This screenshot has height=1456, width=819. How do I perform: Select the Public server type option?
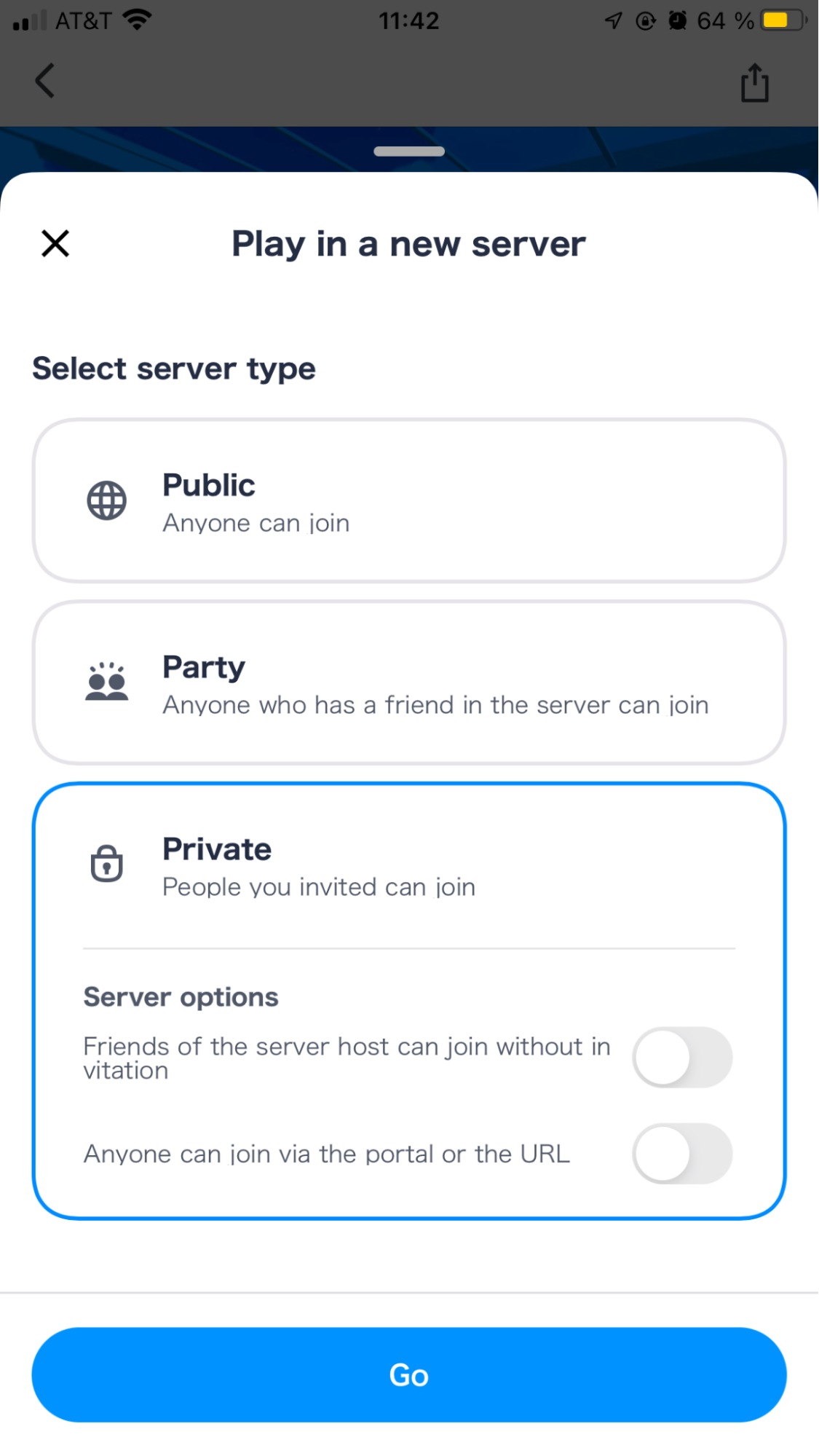tap(409, 500)
